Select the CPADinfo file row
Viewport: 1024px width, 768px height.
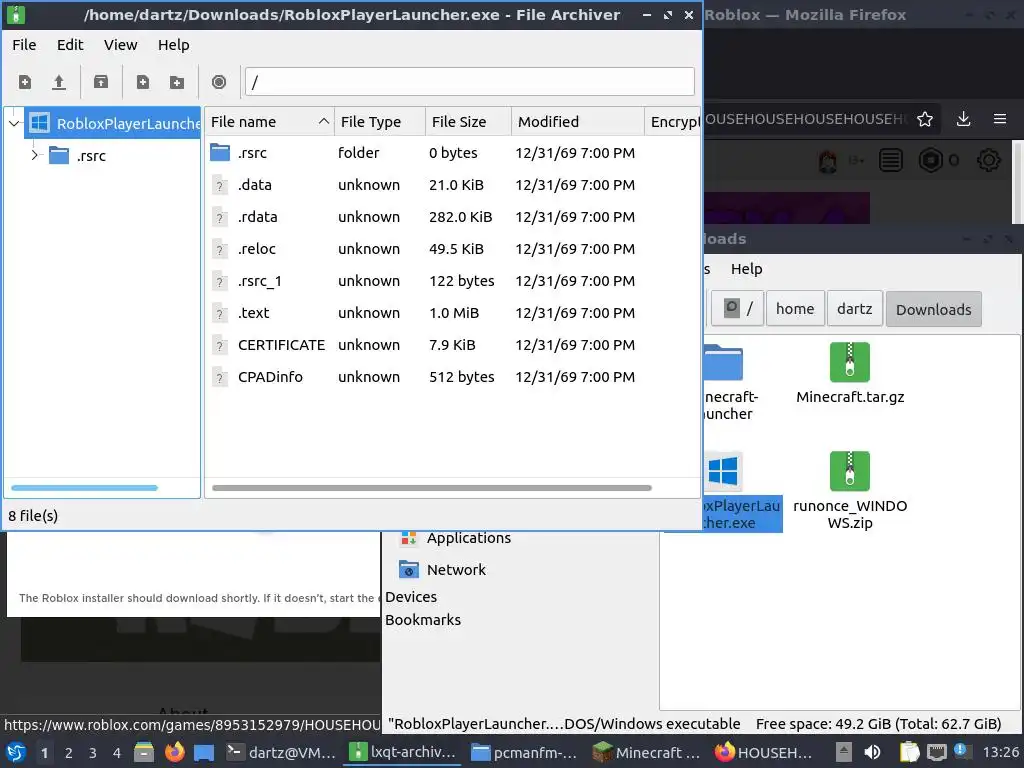click(x=452, y=377)
